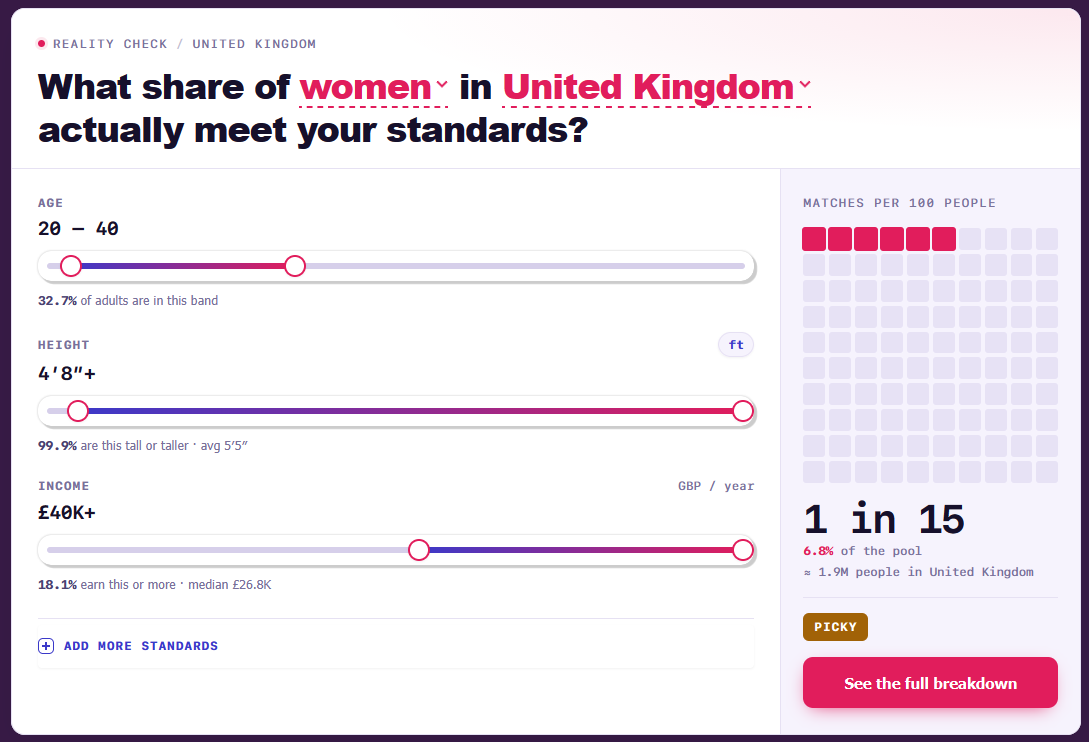Click the income maximum slider handle
1089x742 pixels.
click(x=743, y=550)
